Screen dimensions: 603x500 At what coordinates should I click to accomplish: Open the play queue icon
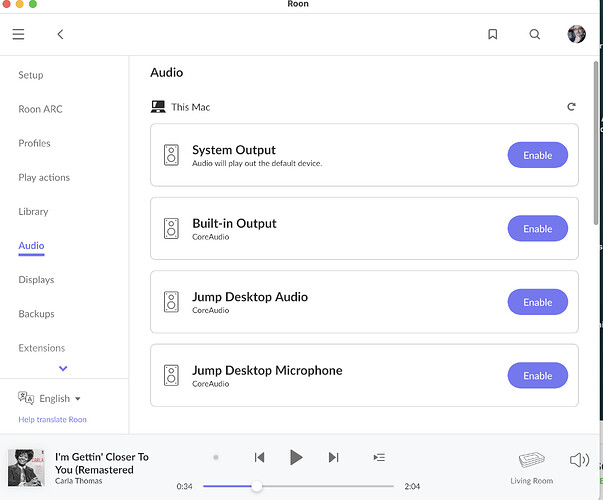pos(379,457)
